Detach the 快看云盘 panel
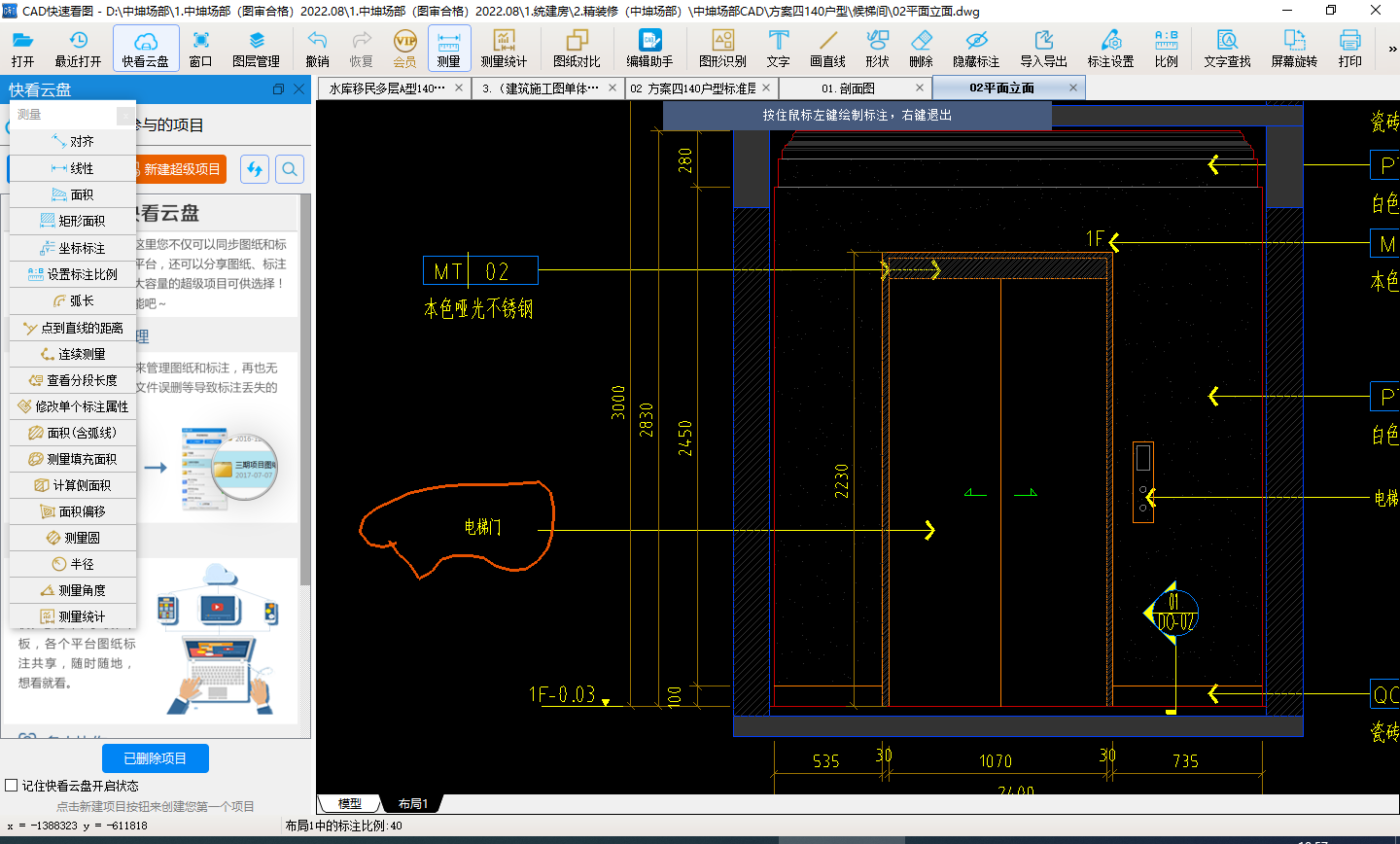Screen dimensions: 1400x844 pyautogui.click(x=279, y=88)
